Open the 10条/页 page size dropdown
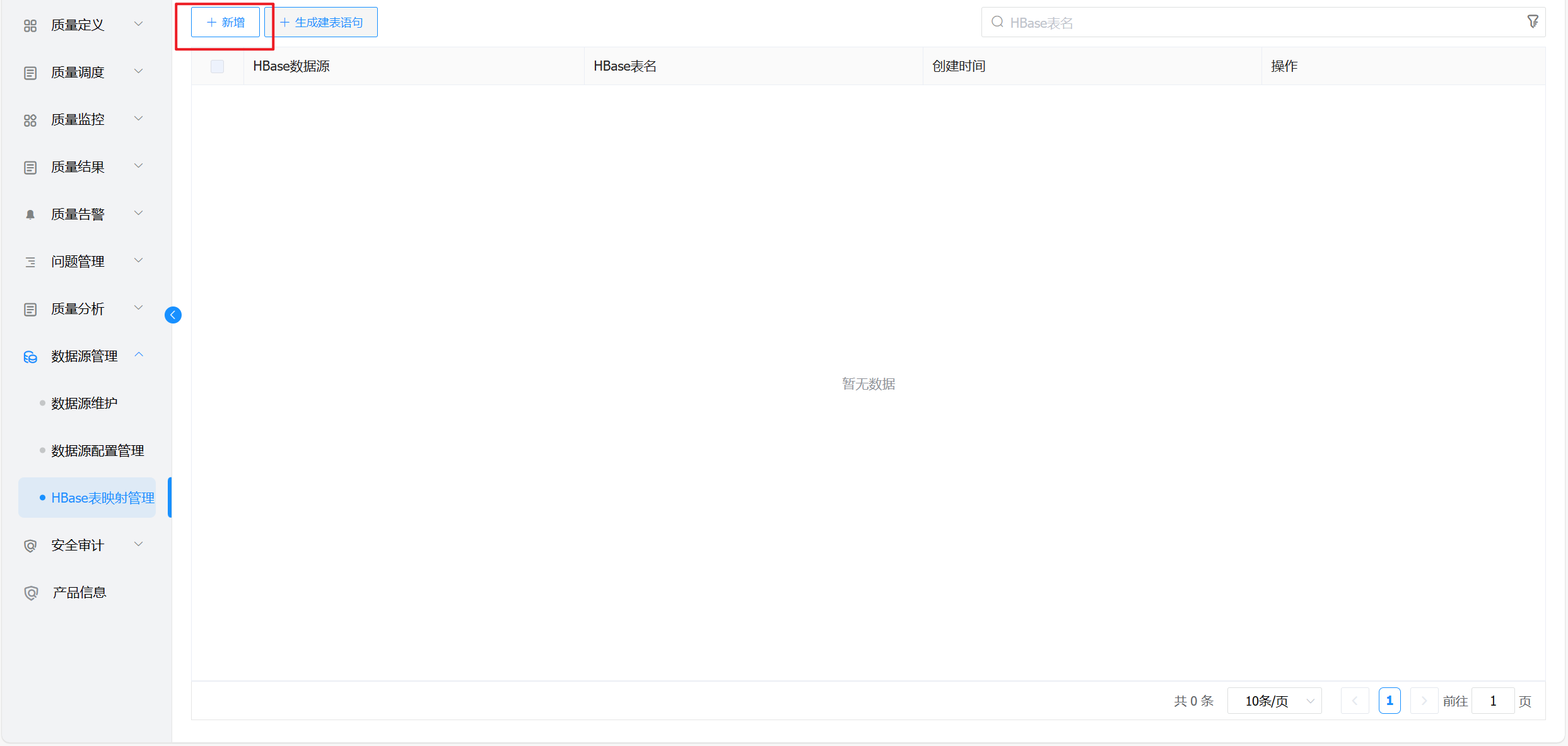Viewport: 1568px width, 746px height. tap(1274, 701)
